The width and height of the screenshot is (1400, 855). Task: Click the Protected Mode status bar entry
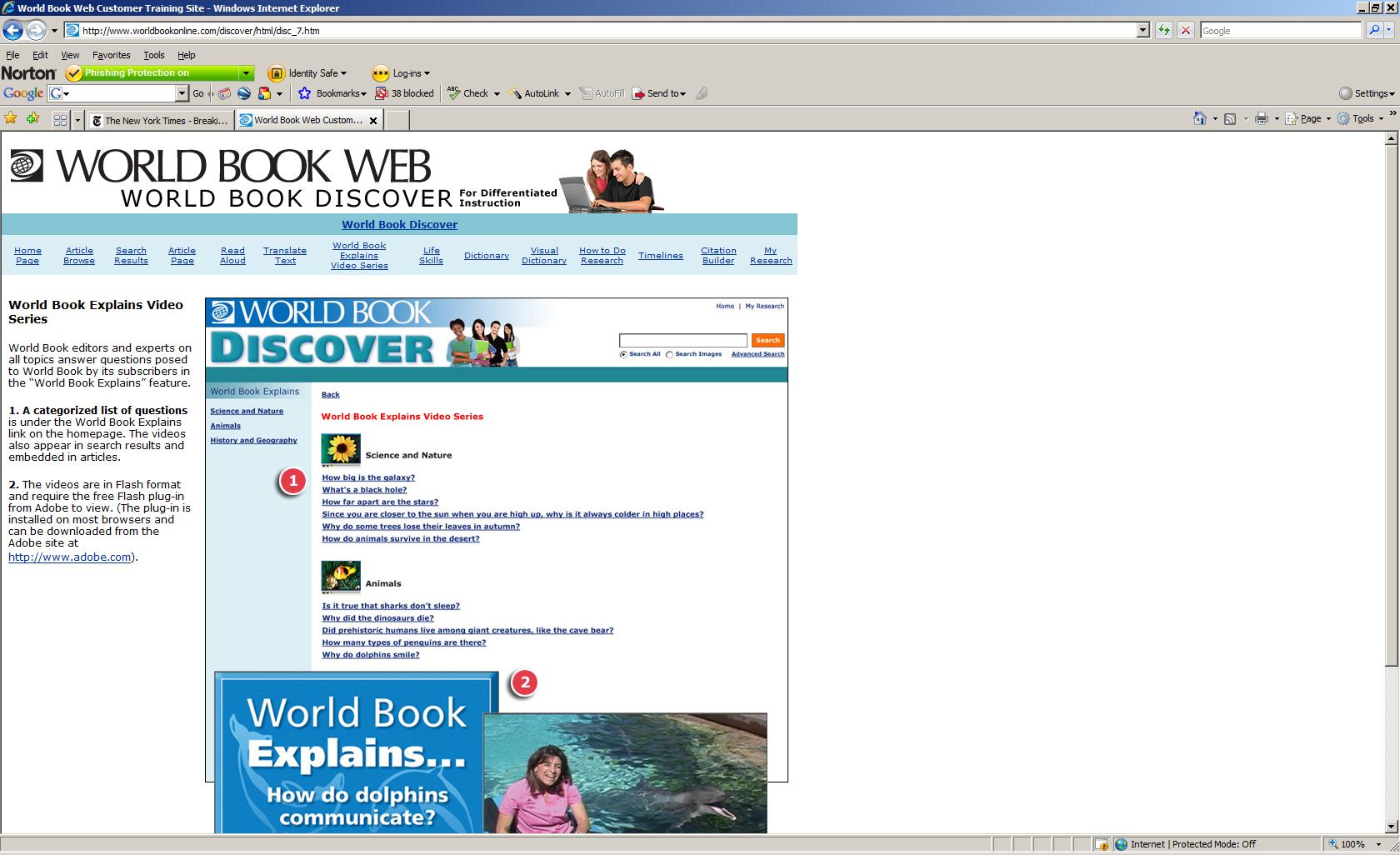tap(1193, 844)
